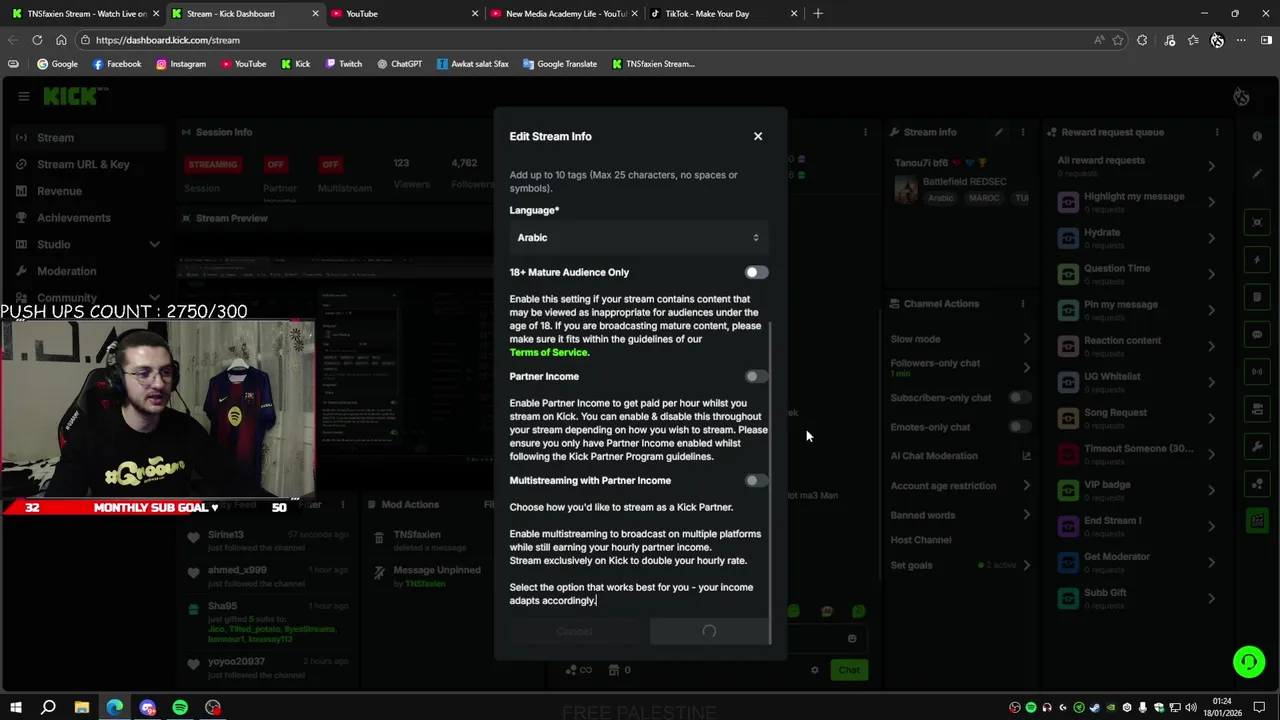This screenshot has width=1280, height=720.
Task: Click the browser address bar
Action: (x=590, y=40)
